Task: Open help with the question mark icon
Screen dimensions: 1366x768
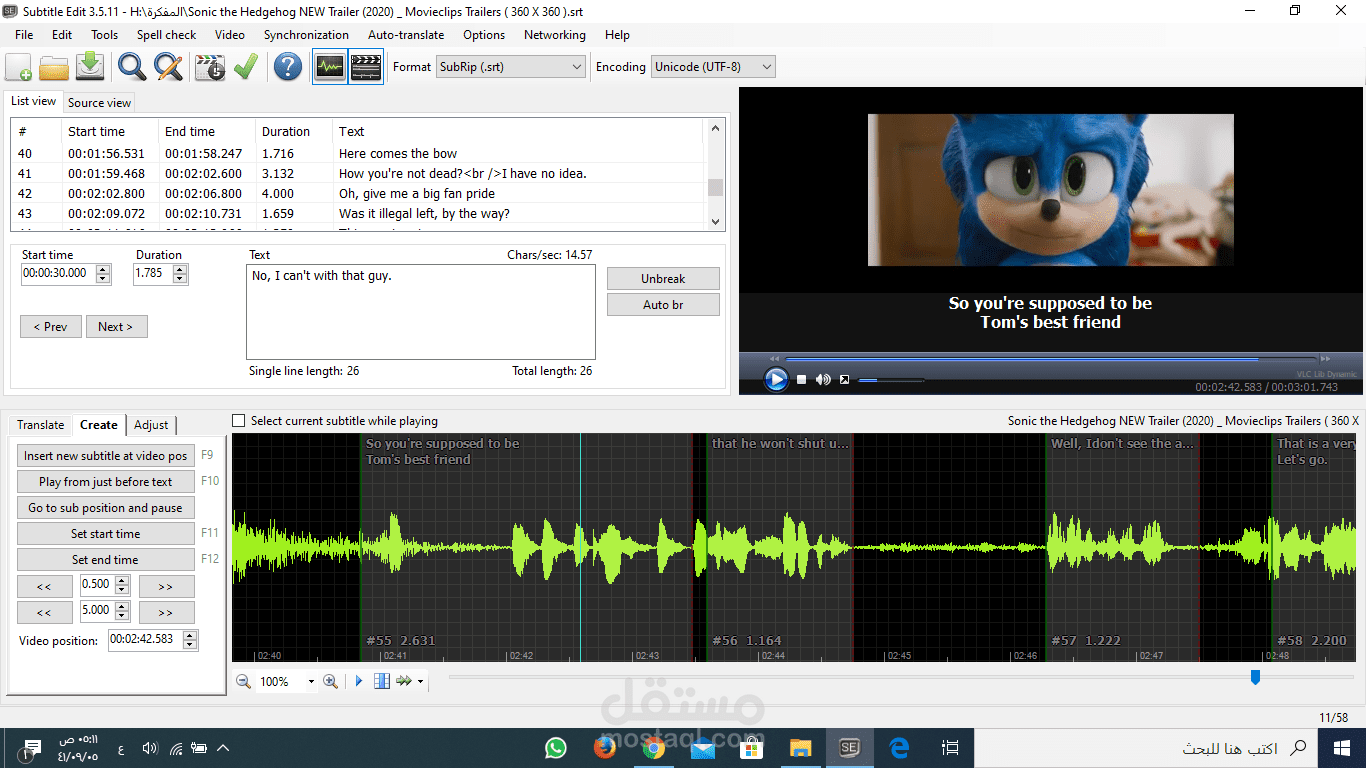Action: point(288,67)
